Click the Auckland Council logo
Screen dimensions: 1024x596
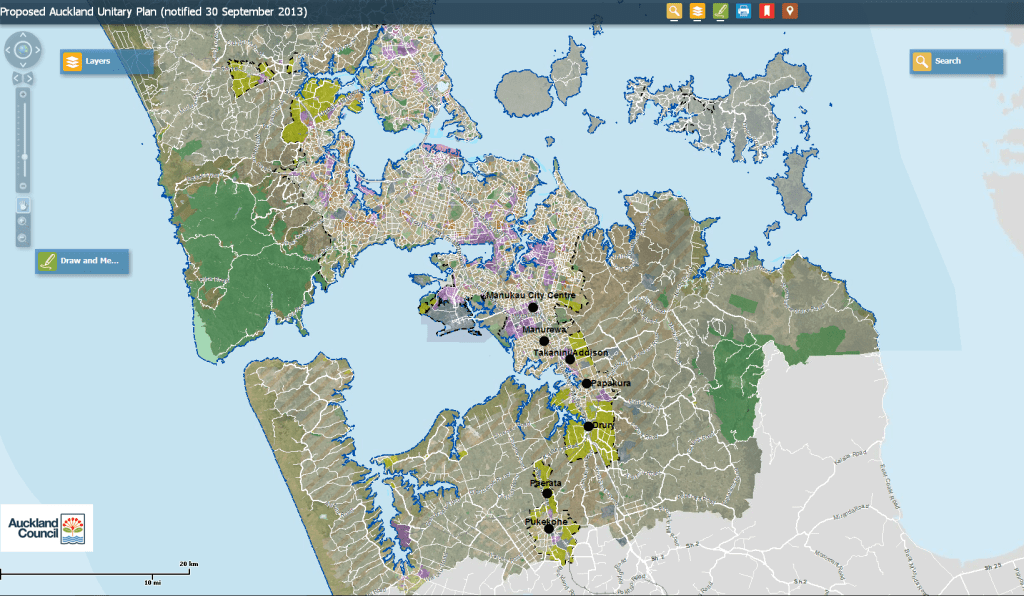[47, 528]
